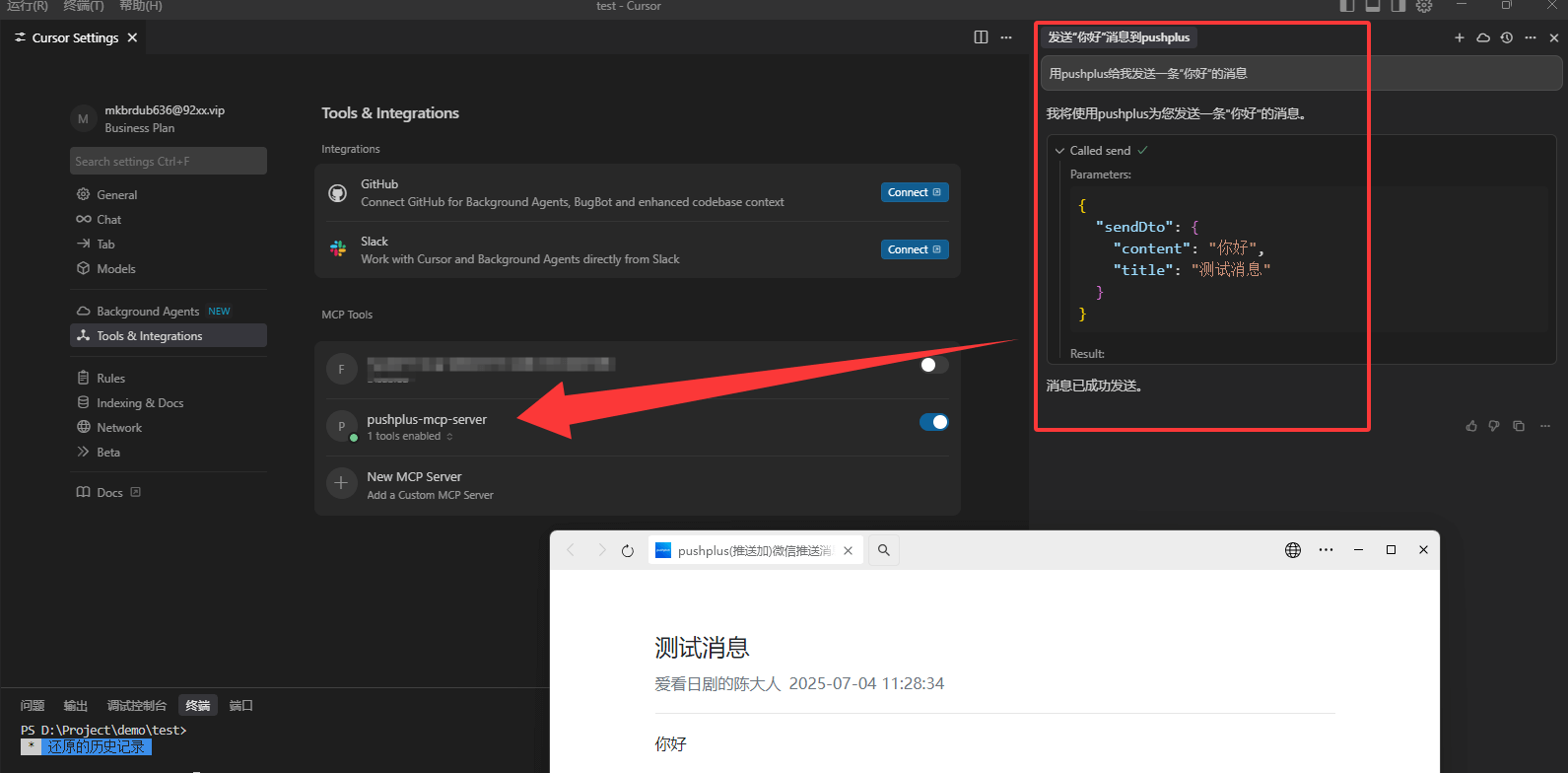Screen dimensions: 1568x773
Task: Start a new chat with plus icon
Action: point(1460,37)
